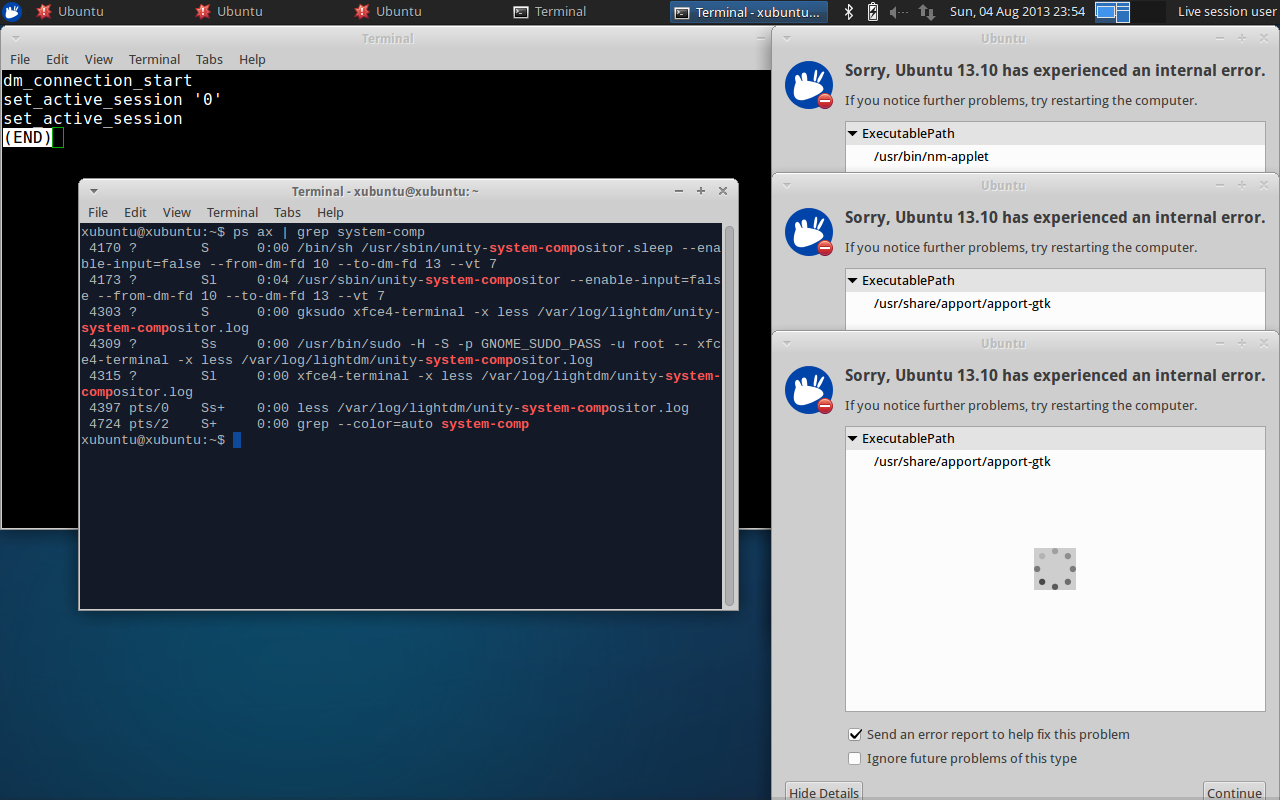Click the 'Terminal - xubuntu...' taskbar button
1280x800 pixels.
point(749,12)
